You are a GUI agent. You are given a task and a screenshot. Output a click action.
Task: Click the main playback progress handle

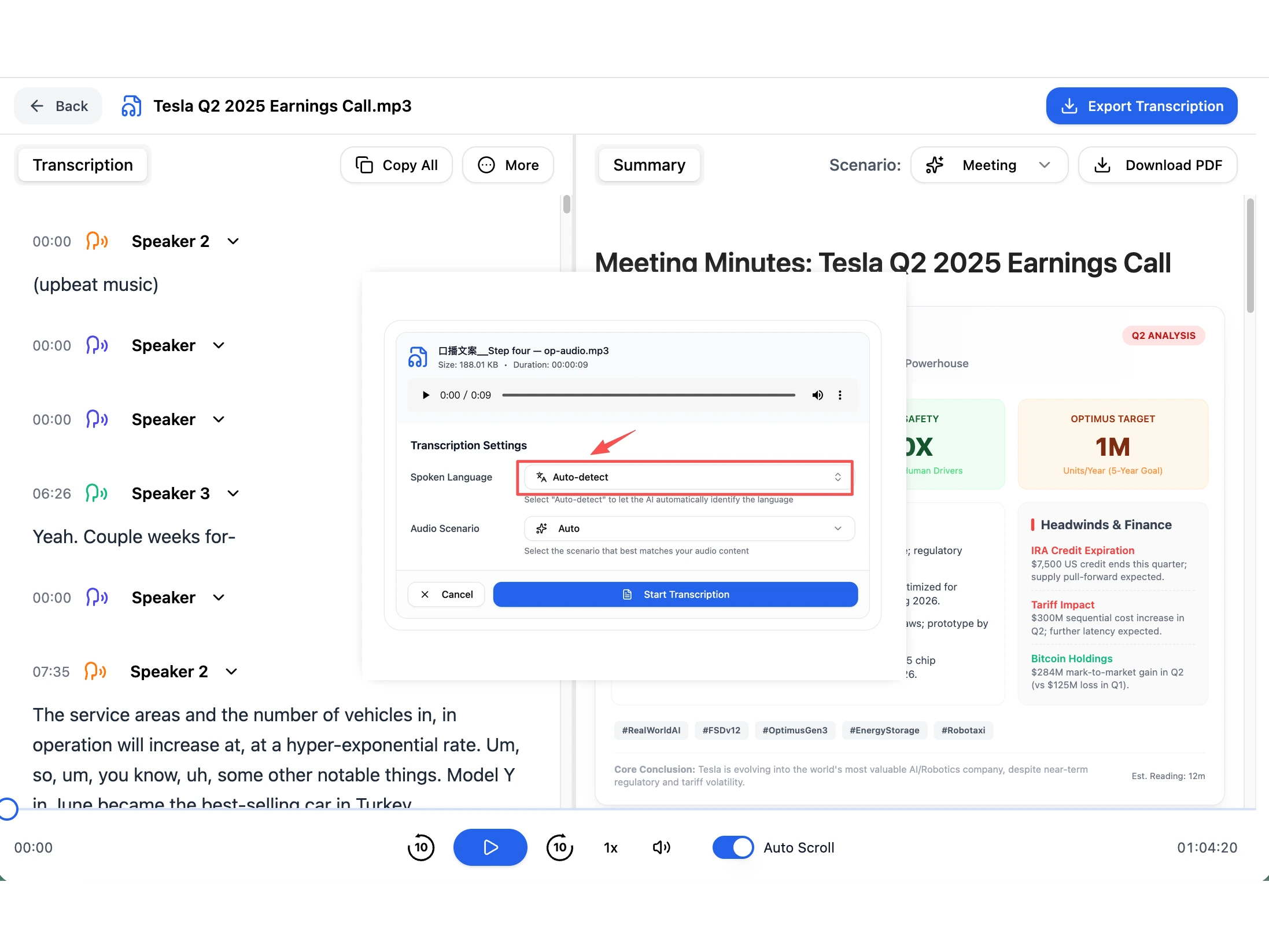pos(8,809)
